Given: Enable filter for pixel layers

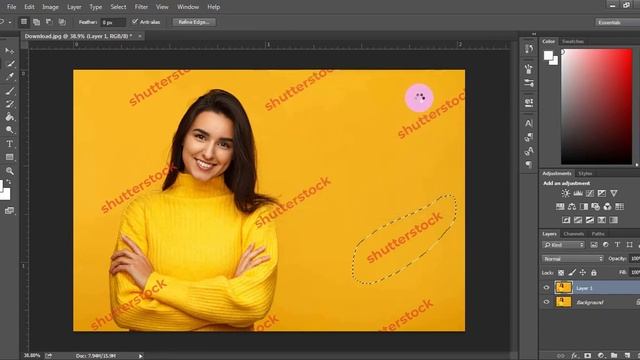Looking at the screenshot, I should 594,244.
